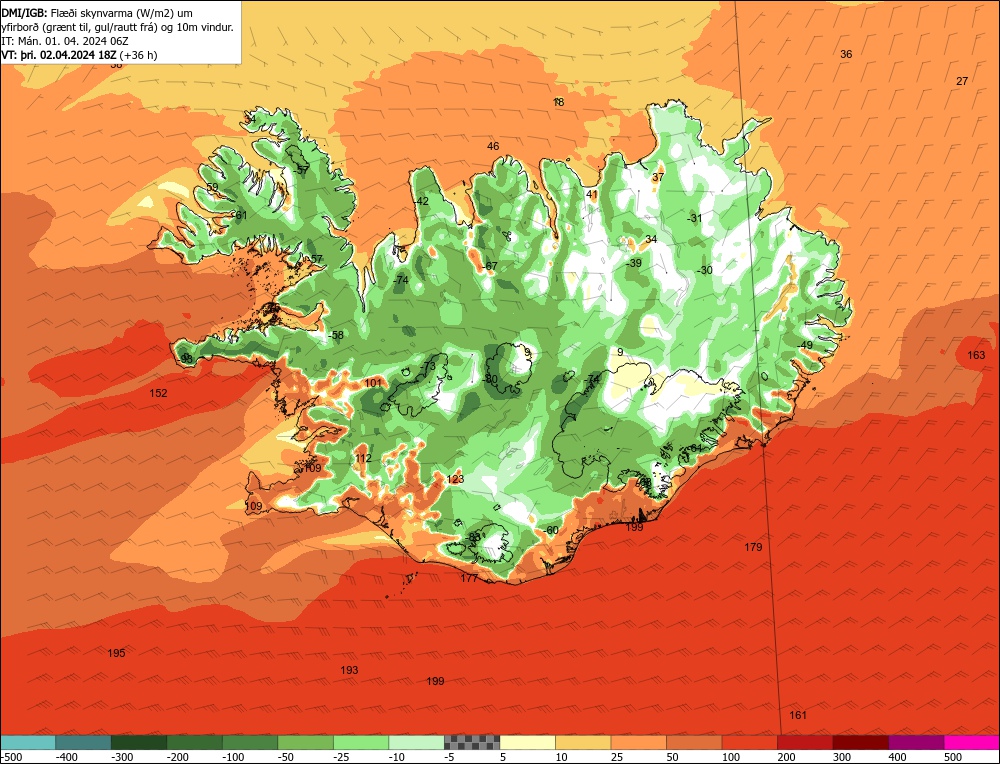Screen dimensions: 1000x764
Task: Click the value '27' at the upper right
Action: tap(962, 81)
